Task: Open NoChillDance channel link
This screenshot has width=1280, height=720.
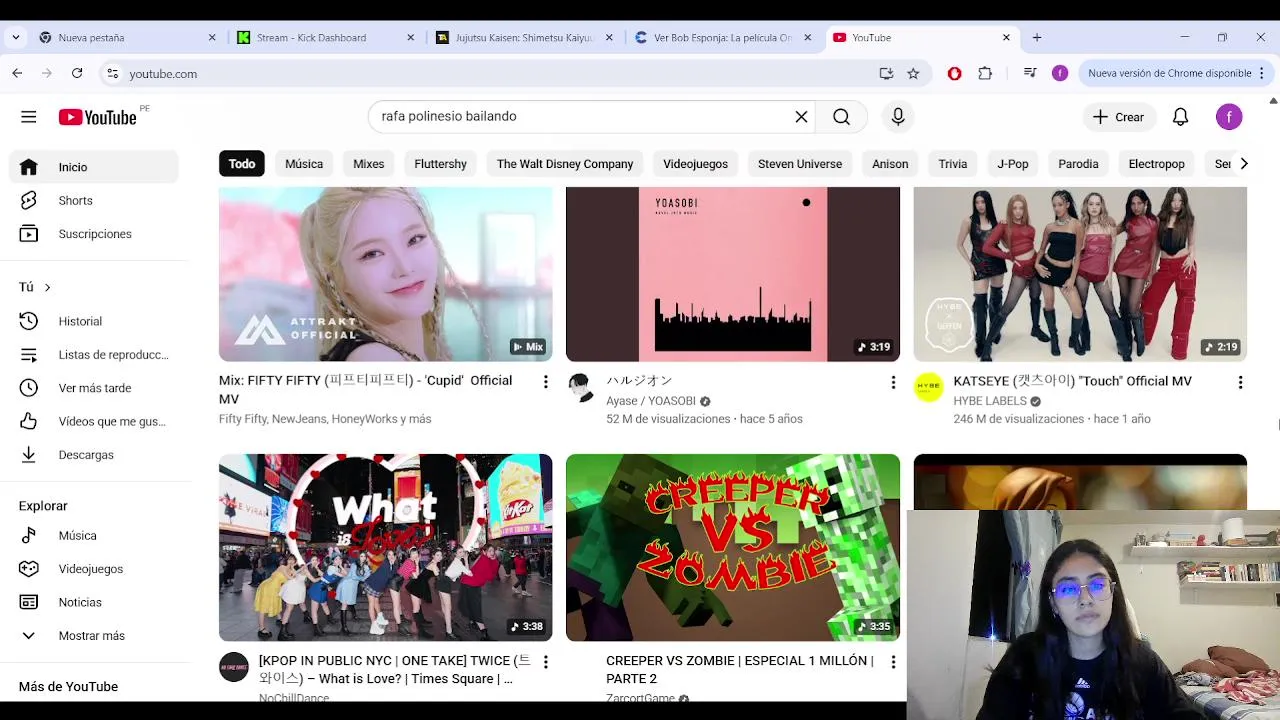Action: point(294,698)
